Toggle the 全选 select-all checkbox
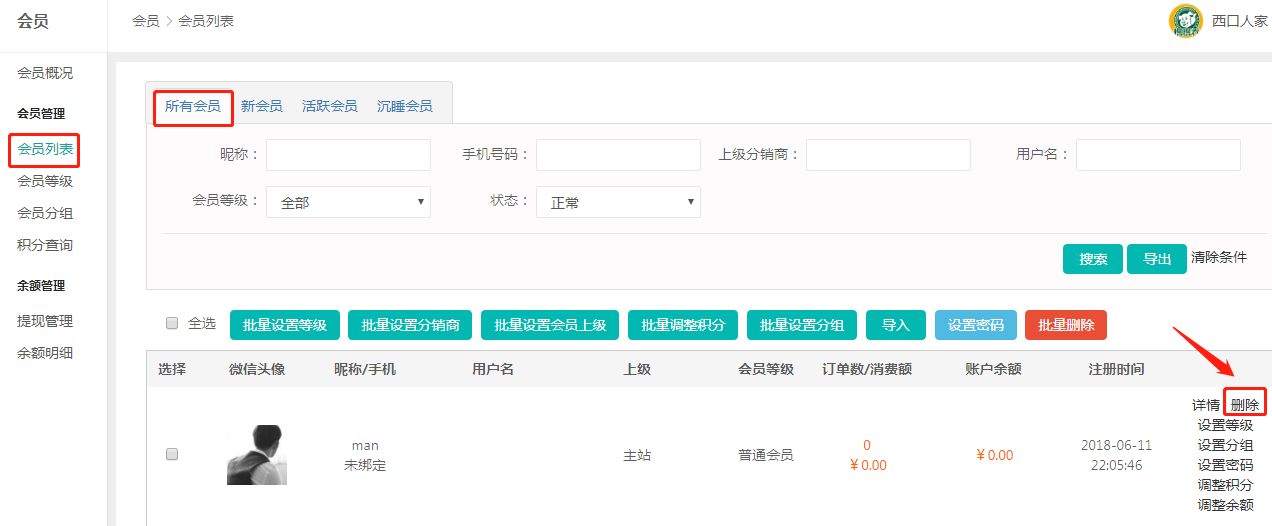The image size is (1272, 526). pos(172,323)
